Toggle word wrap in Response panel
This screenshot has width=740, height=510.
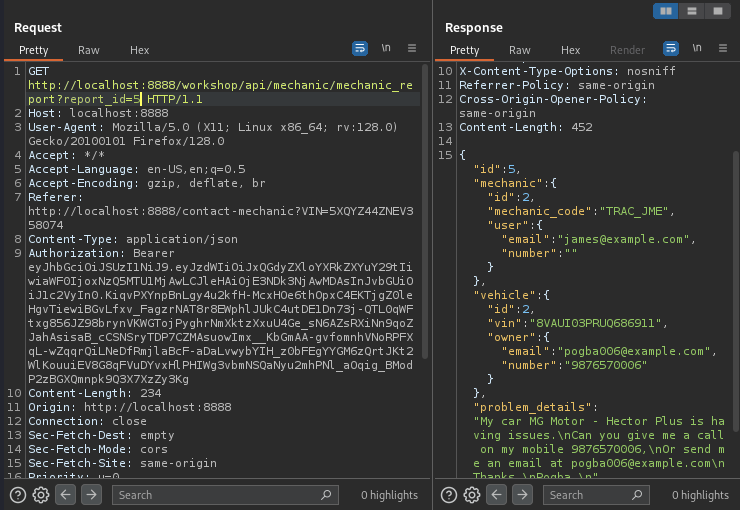671,48
